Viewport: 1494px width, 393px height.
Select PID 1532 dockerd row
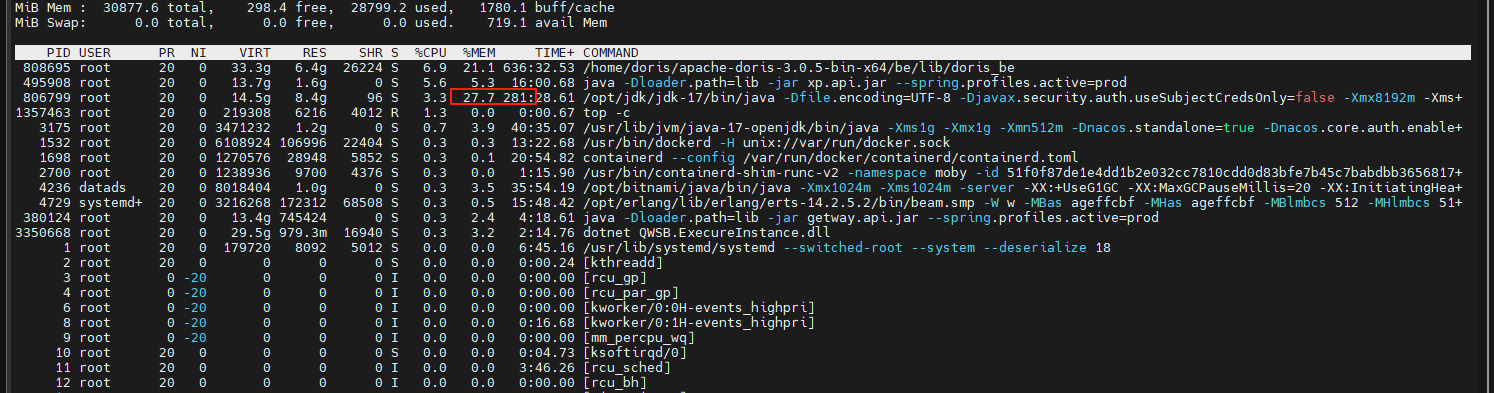[x=743, y=142]
